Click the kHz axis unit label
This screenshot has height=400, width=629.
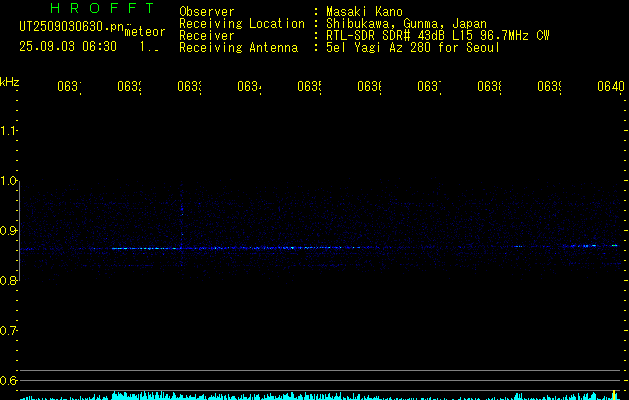[x=10, y=82]
